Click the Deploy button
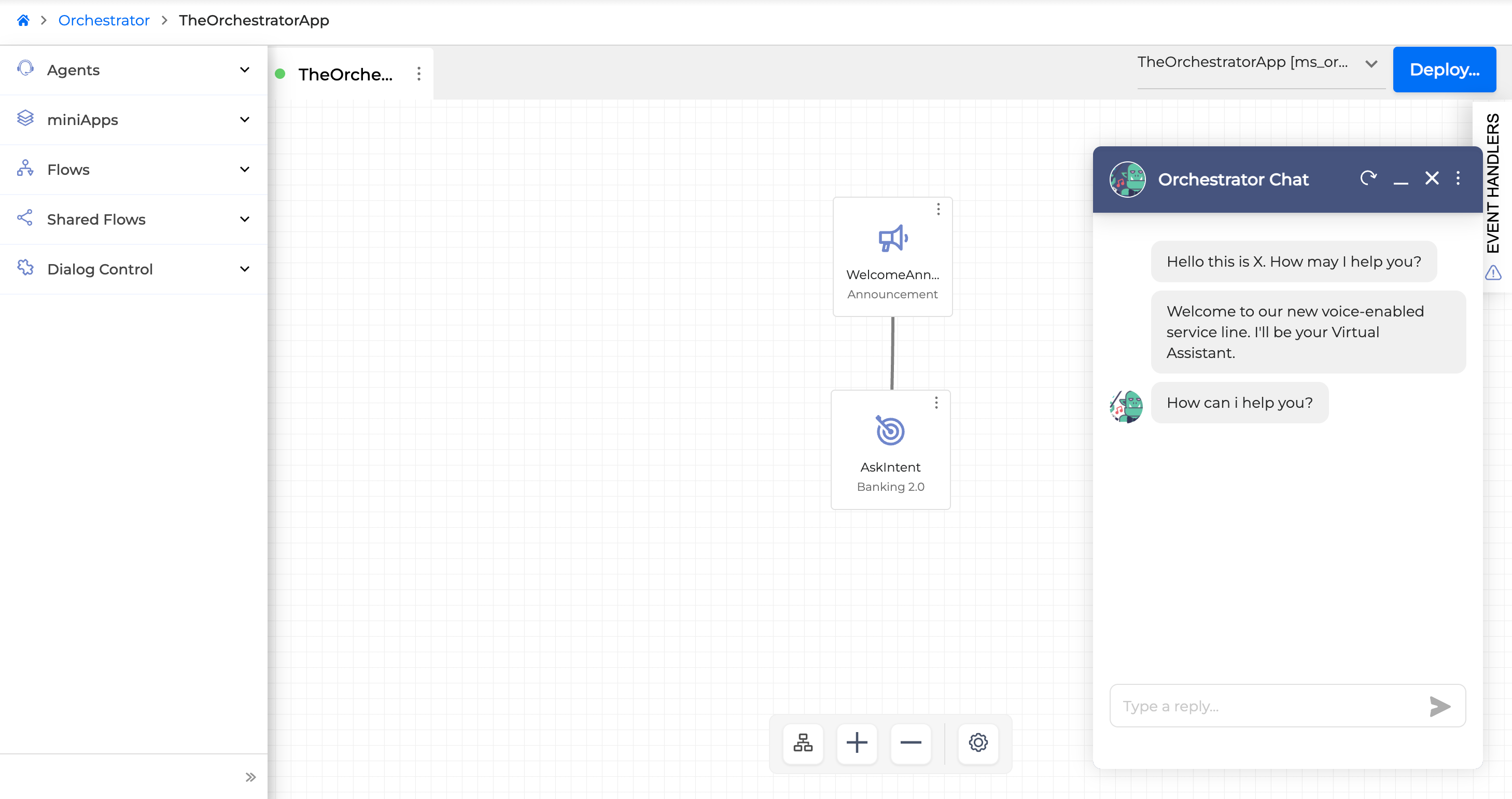This screenshot has width=1512, height=799. coord(1444,70)
